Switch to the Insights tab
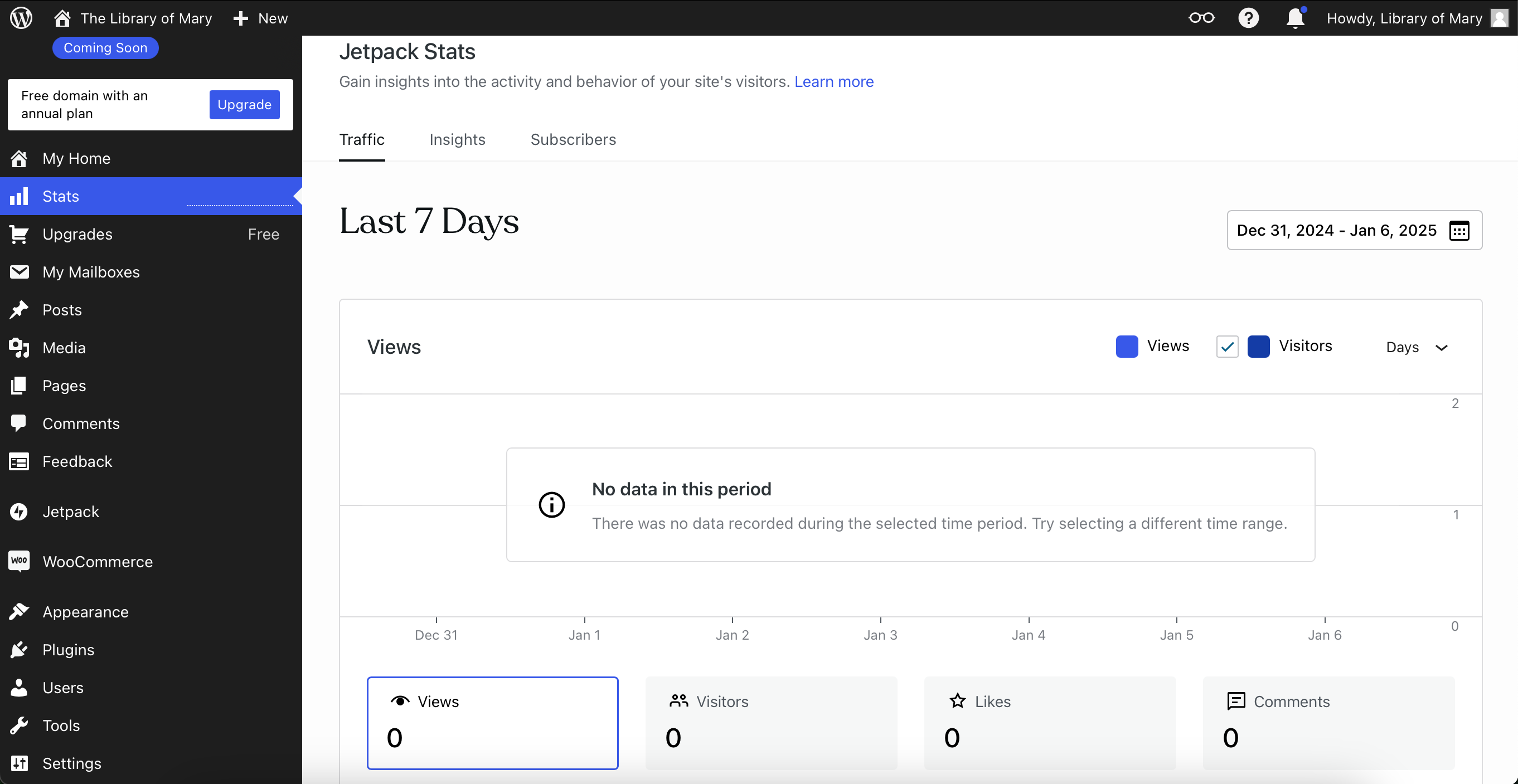Viewport: 1518px width, 784px height. [457, 140]
